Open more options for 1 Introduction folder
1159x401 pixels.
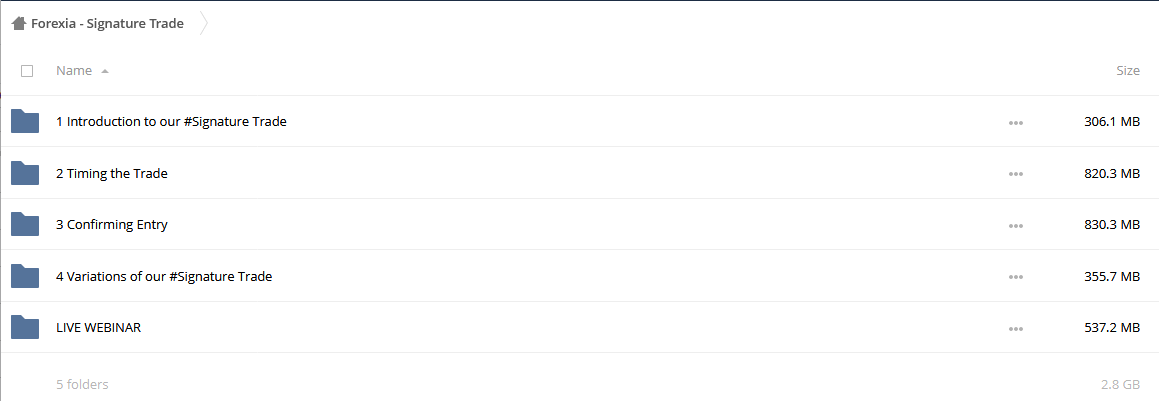(1016, 123)
